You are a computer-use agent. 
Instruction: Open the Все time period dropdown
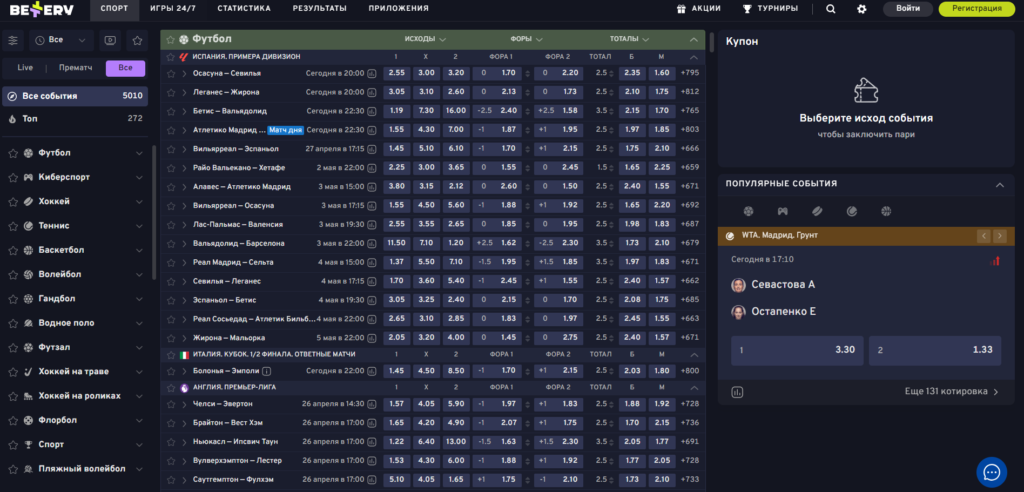click(61, 41)
